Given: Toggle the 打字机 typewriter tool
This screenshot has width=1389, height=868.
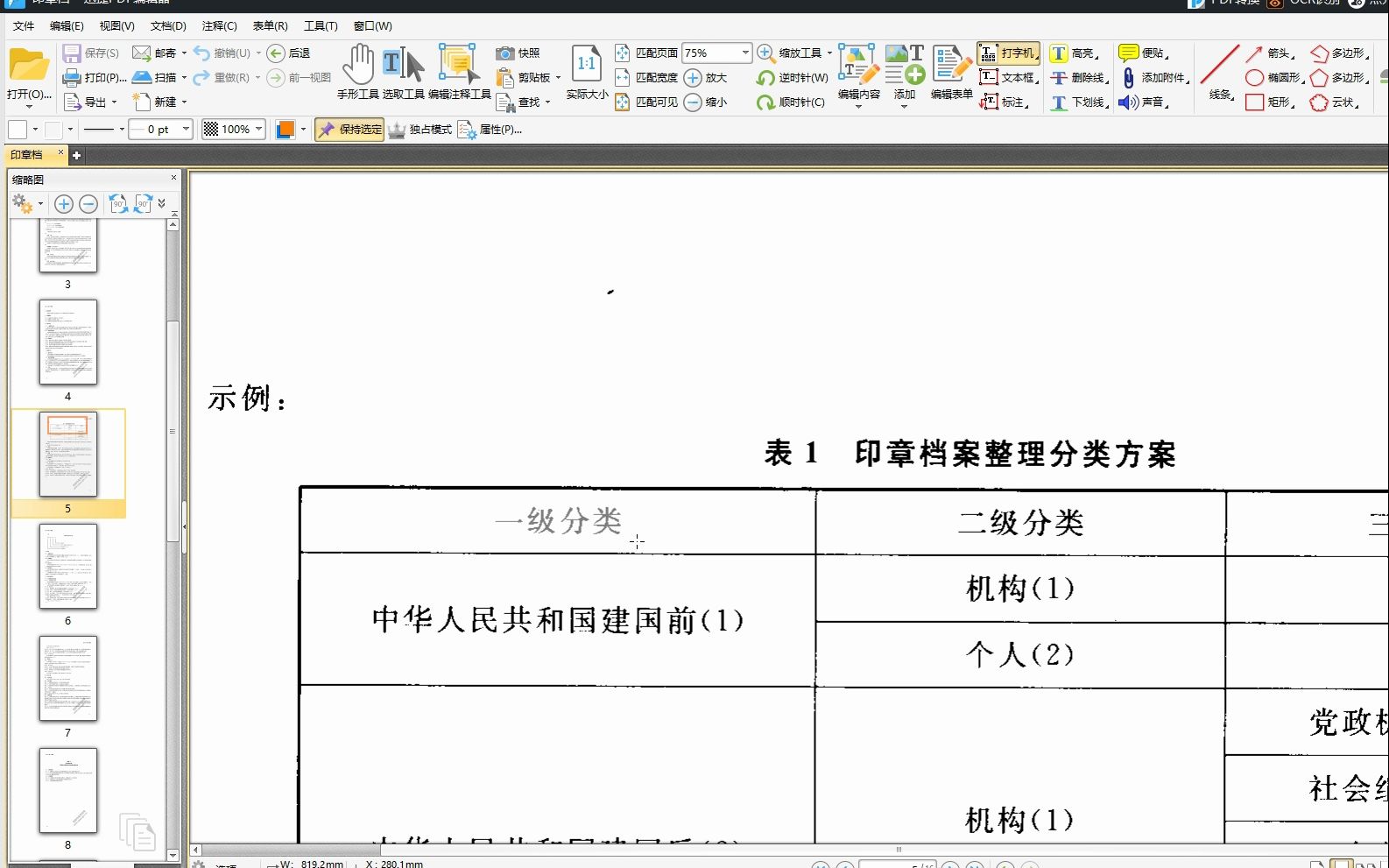Looking at the screenshot, I should 1009,53.
